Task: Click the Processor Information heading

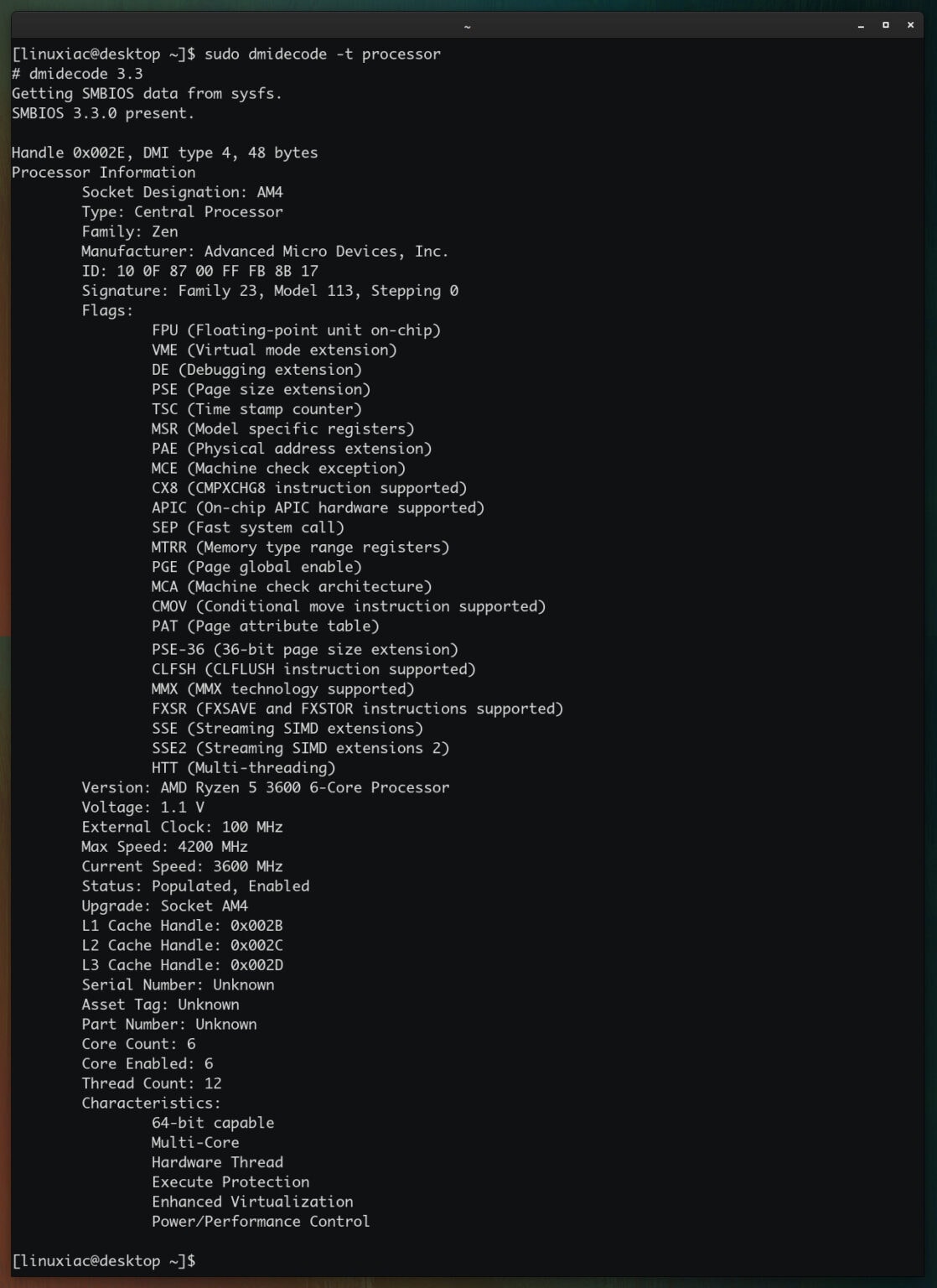Action: point(103,172)
